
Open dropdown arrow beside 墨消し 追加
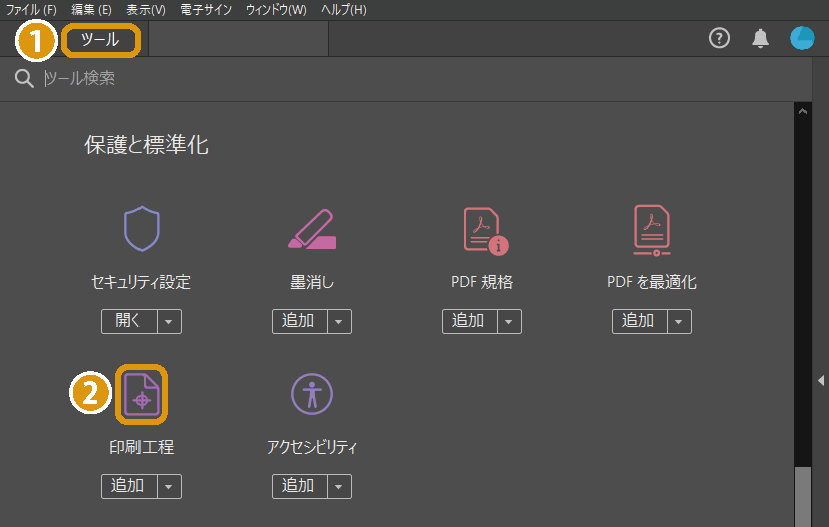point(339,321)
